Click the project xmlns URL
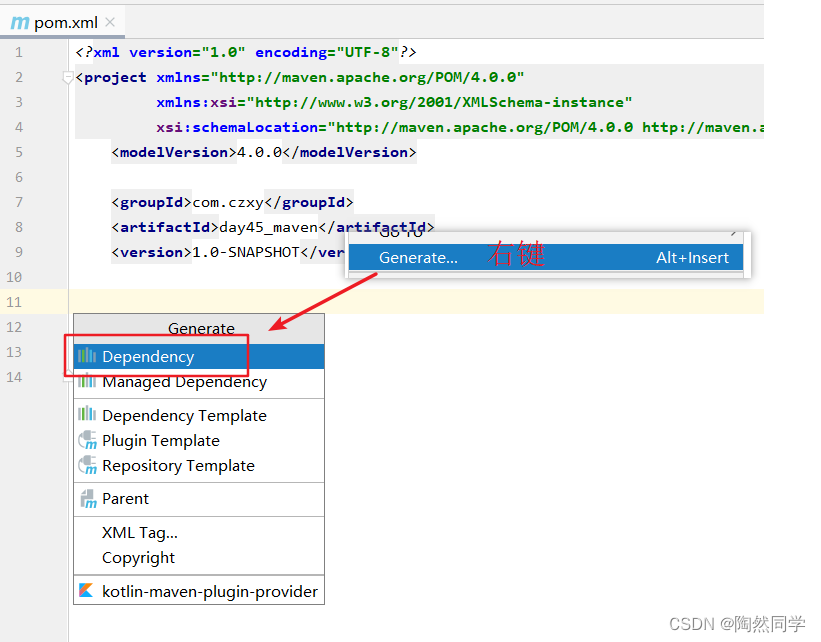 [x=367, y=78]
